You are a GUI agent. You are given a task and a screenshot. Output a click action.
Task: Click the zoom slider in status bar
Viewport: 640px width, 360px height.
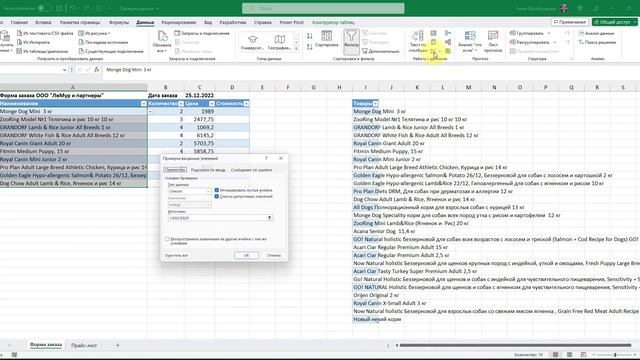click(615, 355)
